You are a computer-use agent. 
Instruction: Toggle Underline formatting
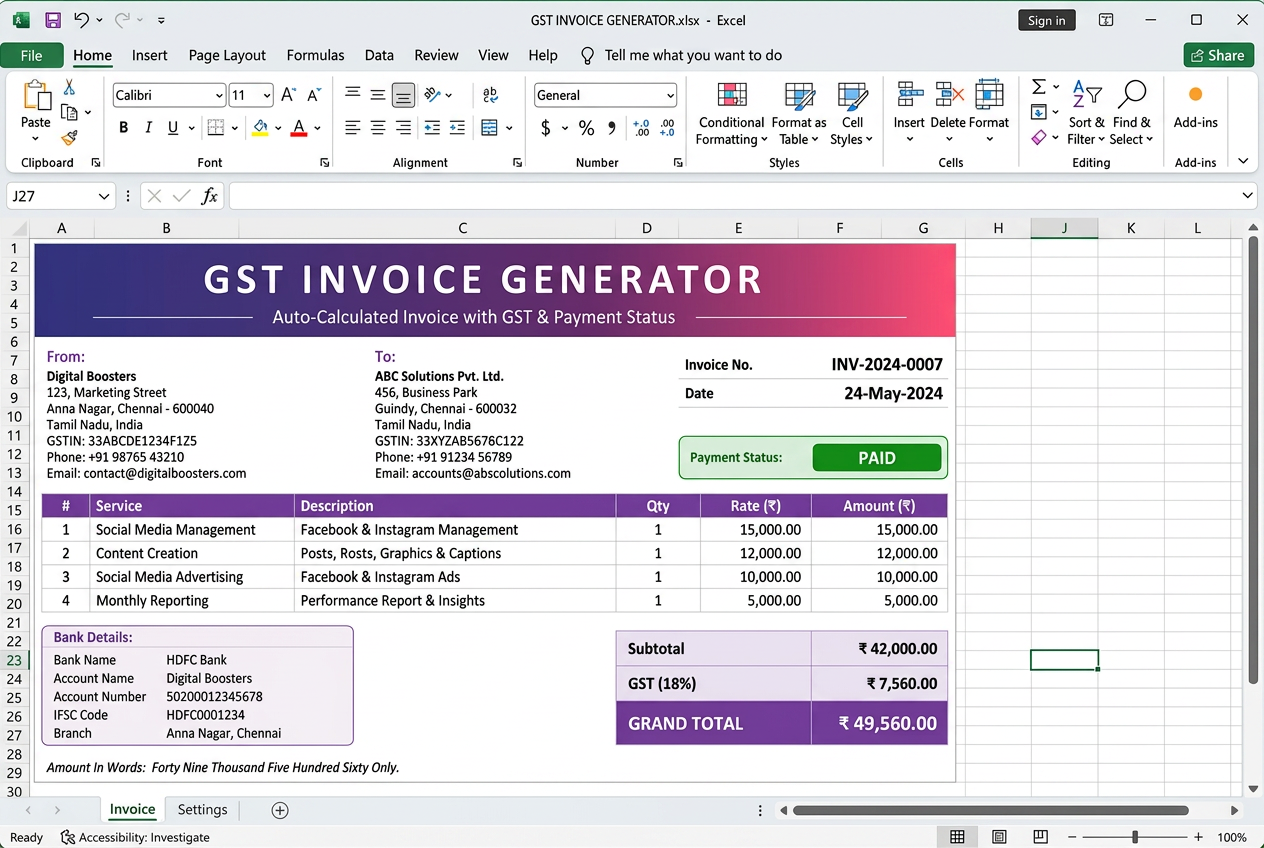point(173,127)
